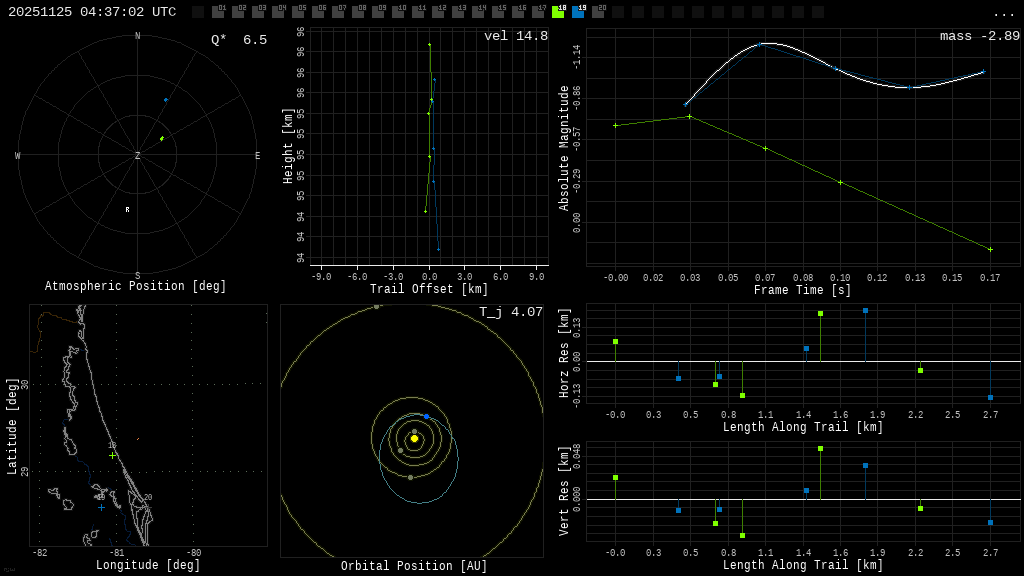This screenshot has width=1024, height=576.
Task: Click the blue meteor marker in polar plot
Action: (x=166, y=100)
